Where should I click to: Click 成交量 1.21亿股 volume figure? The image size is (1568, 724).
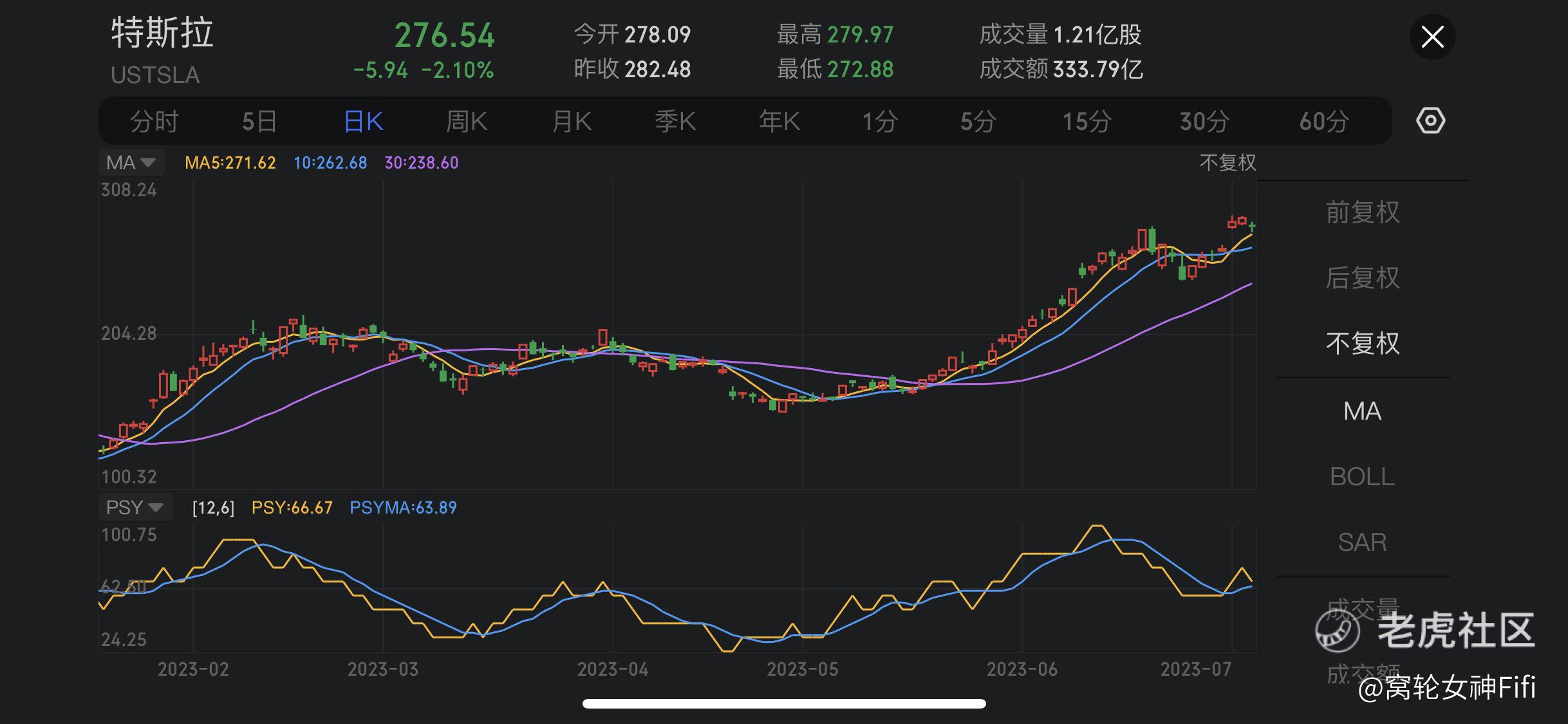pyautogui.click(x=1060, y=34)
